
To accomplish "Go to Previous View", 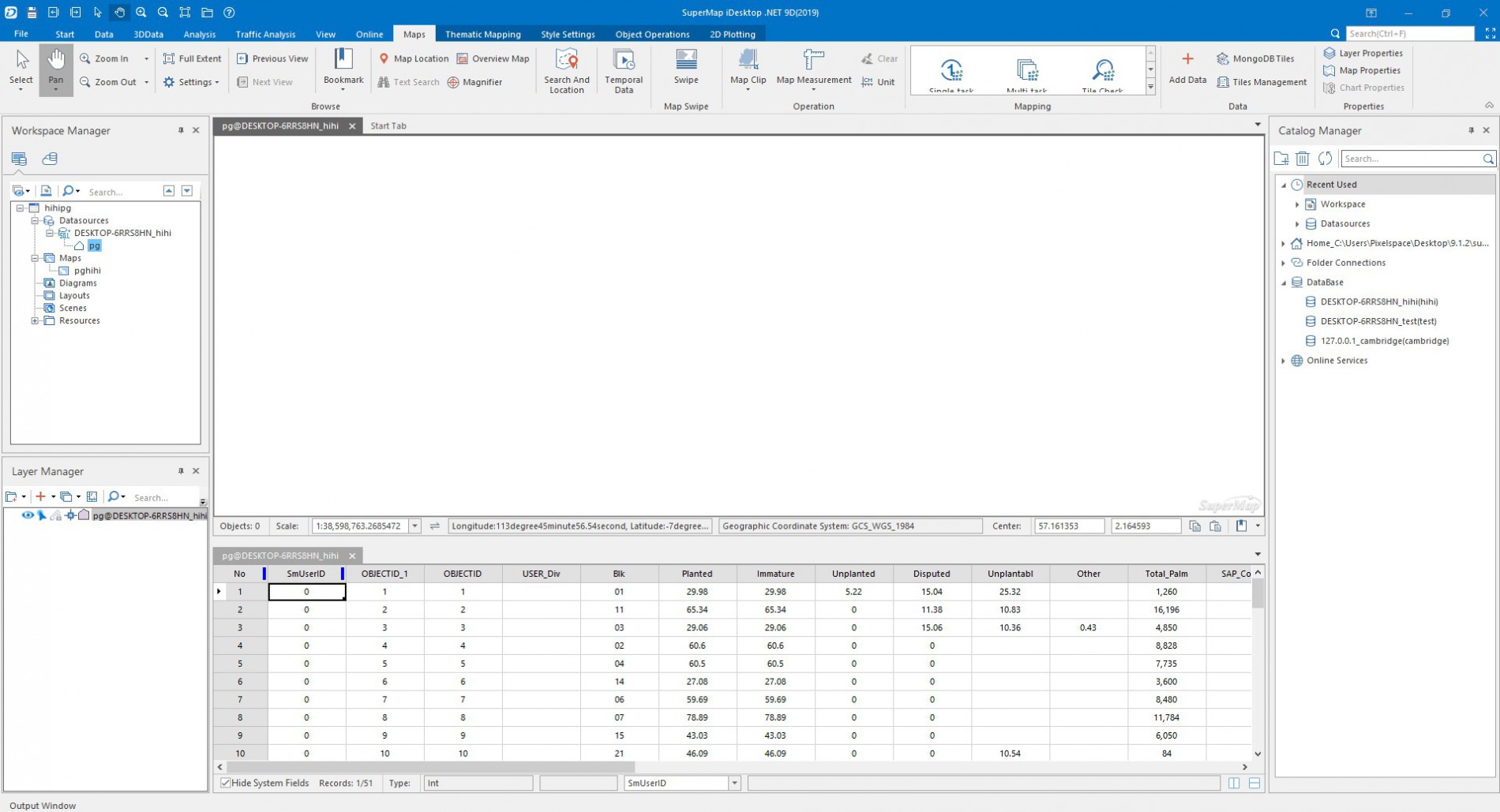I will tap(272, 58).
